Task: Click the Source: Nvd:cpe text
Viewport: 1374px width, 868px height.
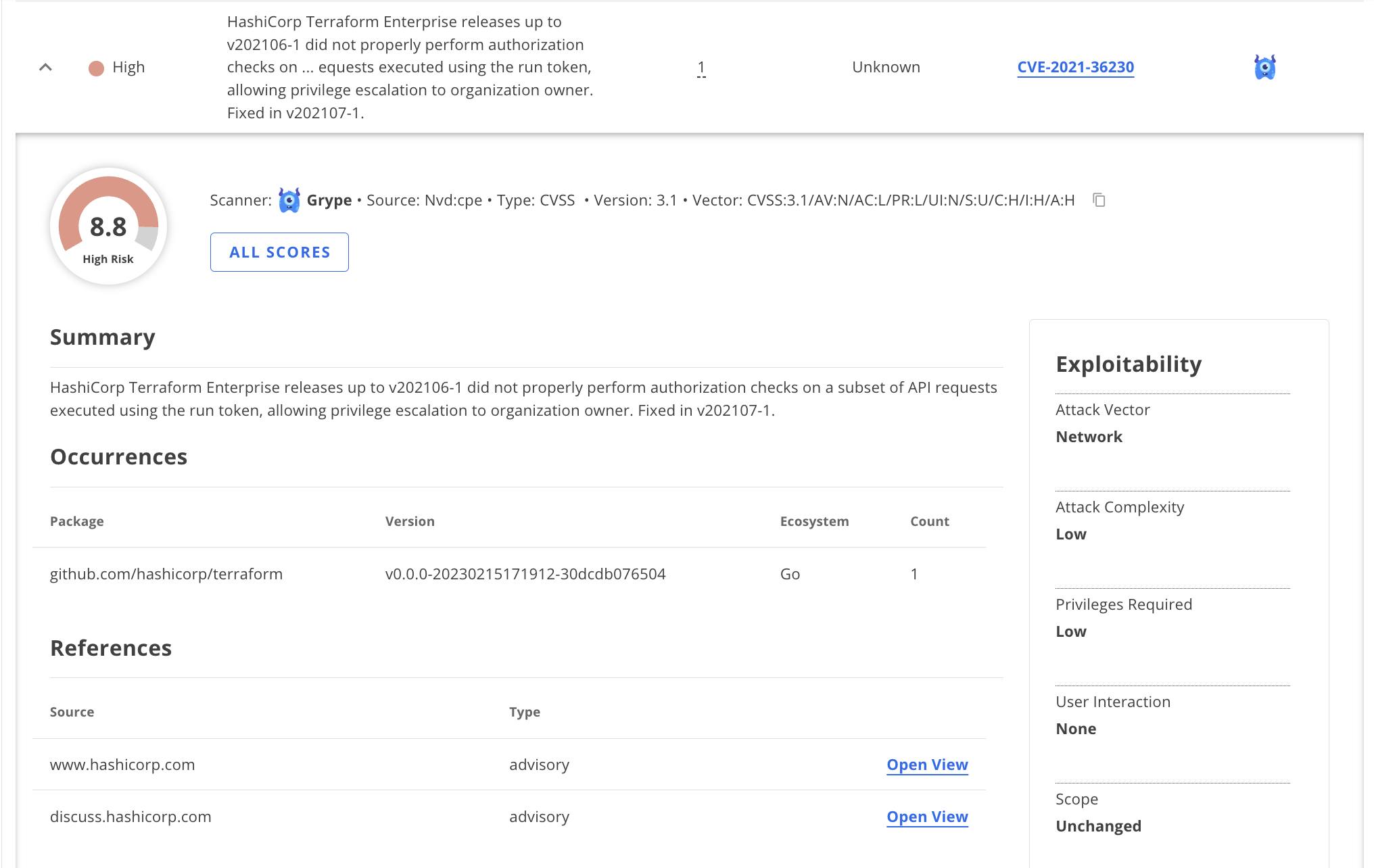Action: (424, 200)
